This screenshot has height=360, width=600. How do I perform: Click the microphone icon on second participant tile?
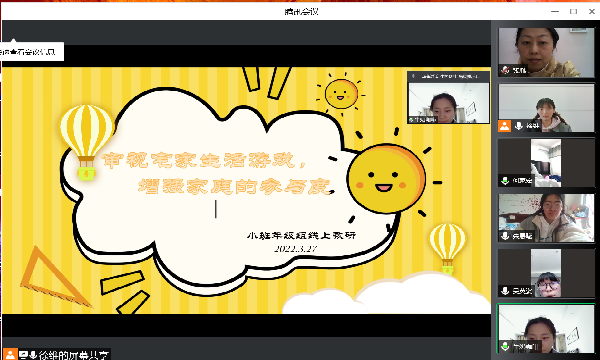519,126
